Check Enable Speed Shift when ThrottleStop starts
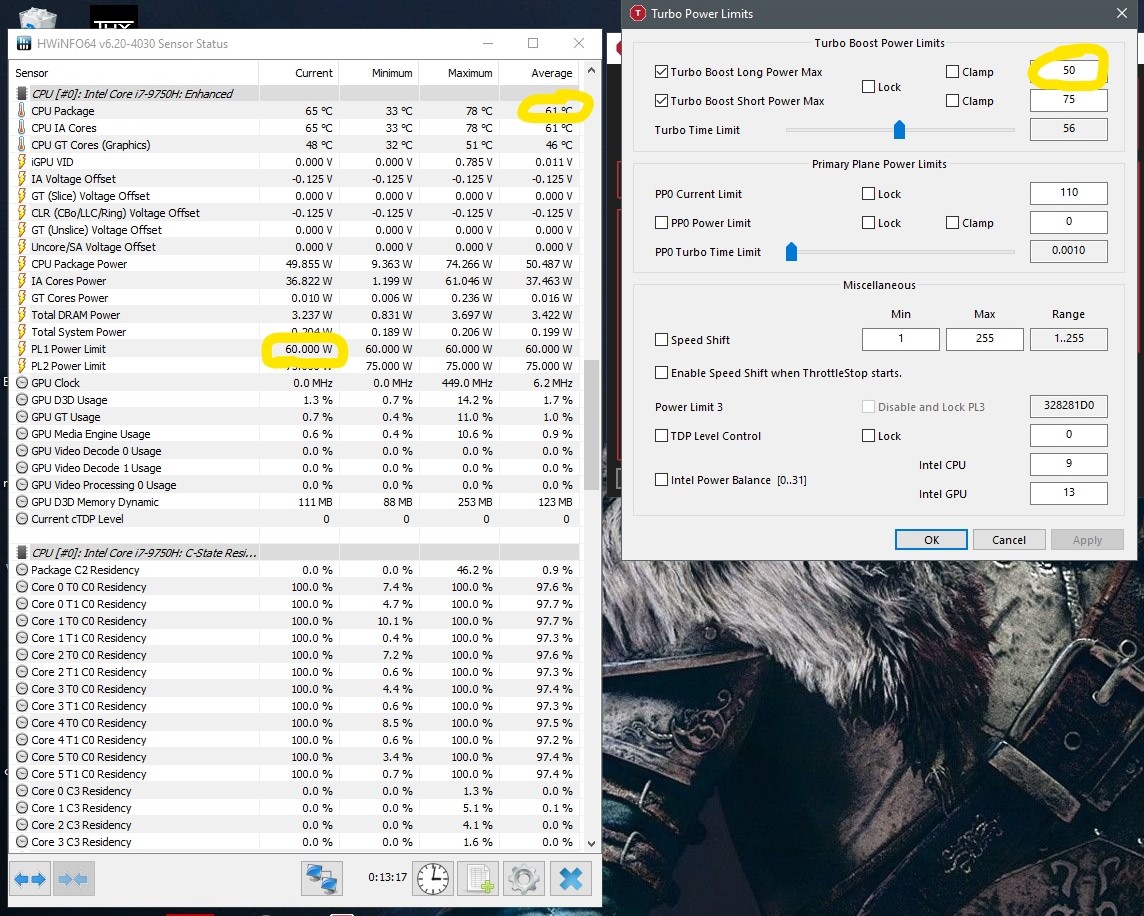This screenshot has height=916, width=1144. [662, 372]
